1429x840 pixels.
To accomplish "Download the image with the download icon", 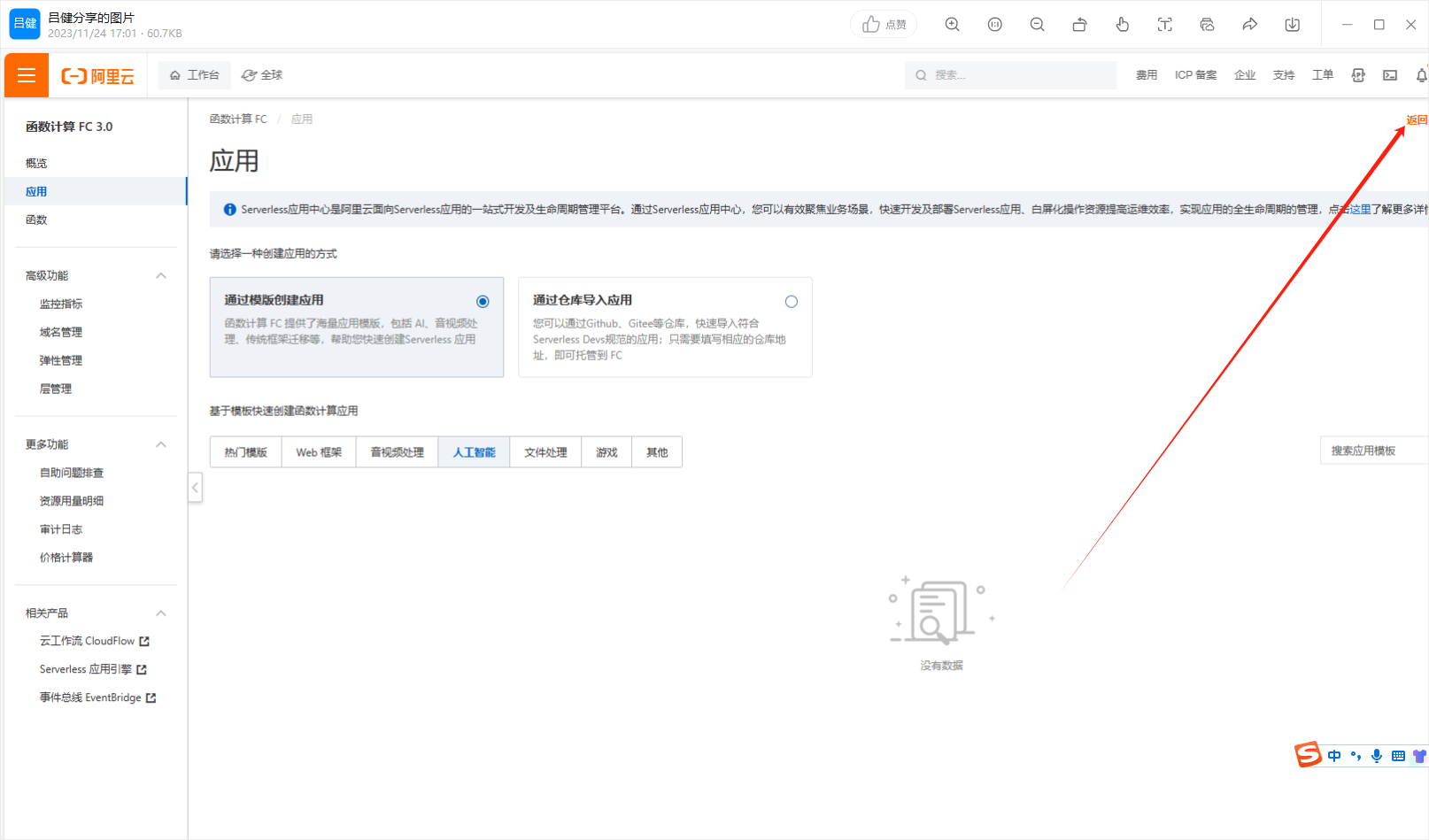I will pyautogui.click(x=1293, y=25).
